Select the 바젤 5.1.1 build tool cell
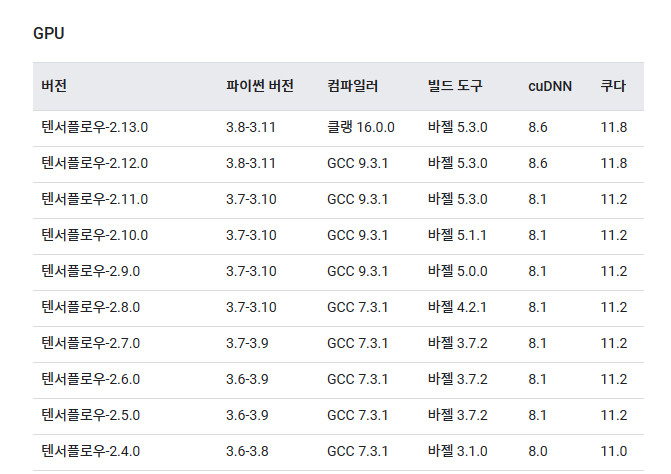Viewport: 671px width, 474px height. pos(457,235)
